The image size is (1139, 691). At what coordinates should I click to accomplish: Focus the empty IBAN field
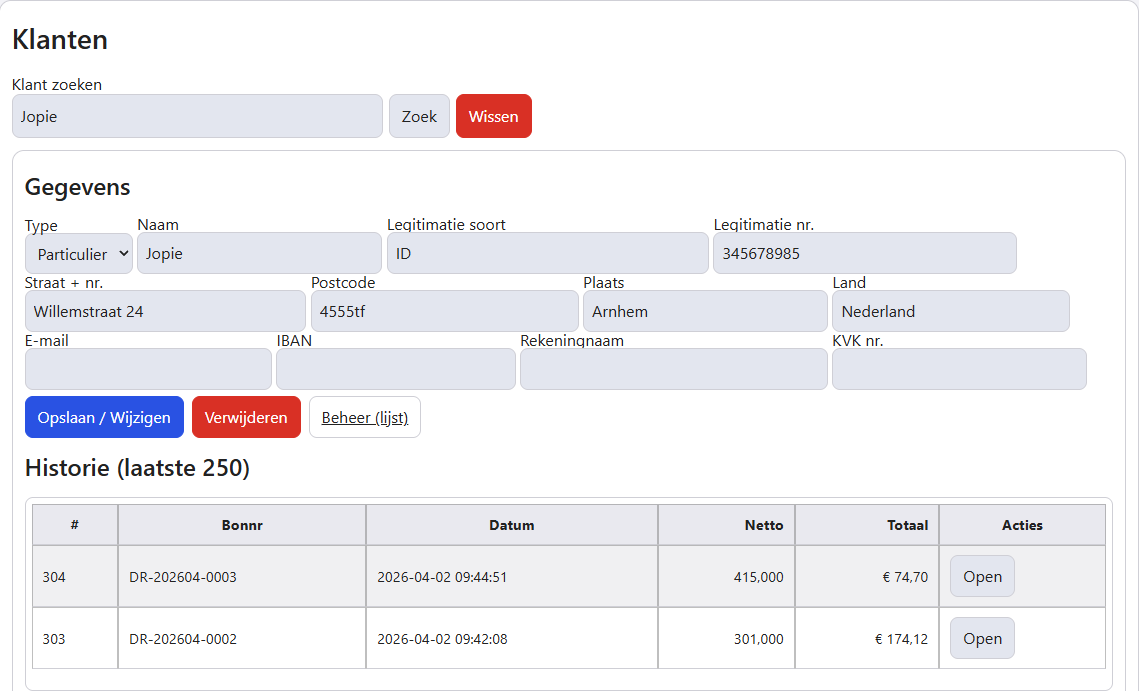(396, 369)
